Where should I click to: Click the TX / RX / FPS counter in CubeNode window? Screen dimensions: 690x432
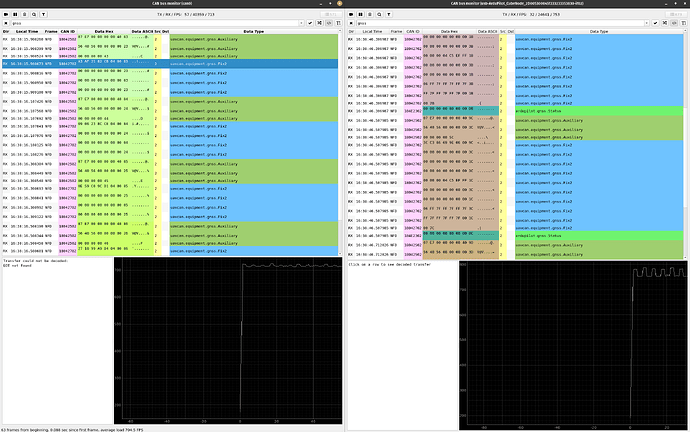click(x=531, y=15)
